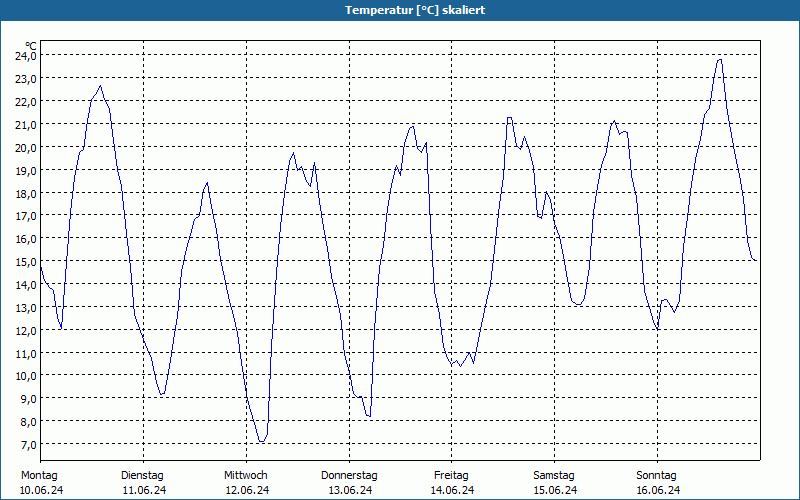Click the date 15.06.24
Screen dimensions: 800x500
tap(556, 490)
